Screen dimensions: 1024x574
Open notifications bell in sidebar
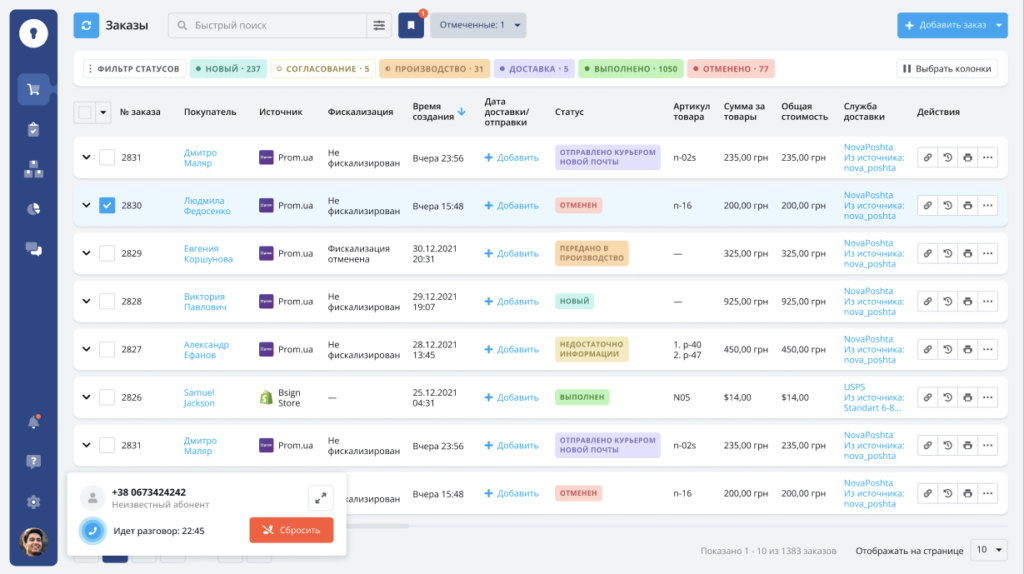point(33,422)
